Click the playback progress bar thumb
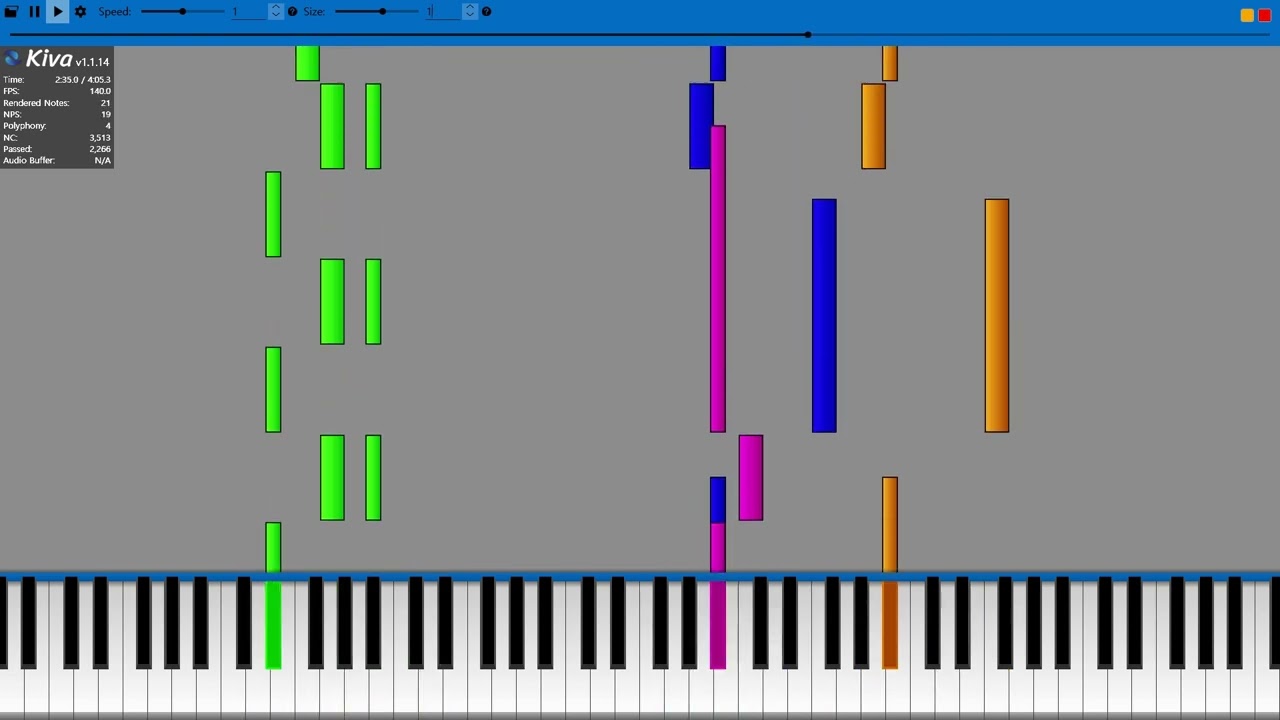The height and width of the screenshot is (720, 1280). click(x=808, y=35)
